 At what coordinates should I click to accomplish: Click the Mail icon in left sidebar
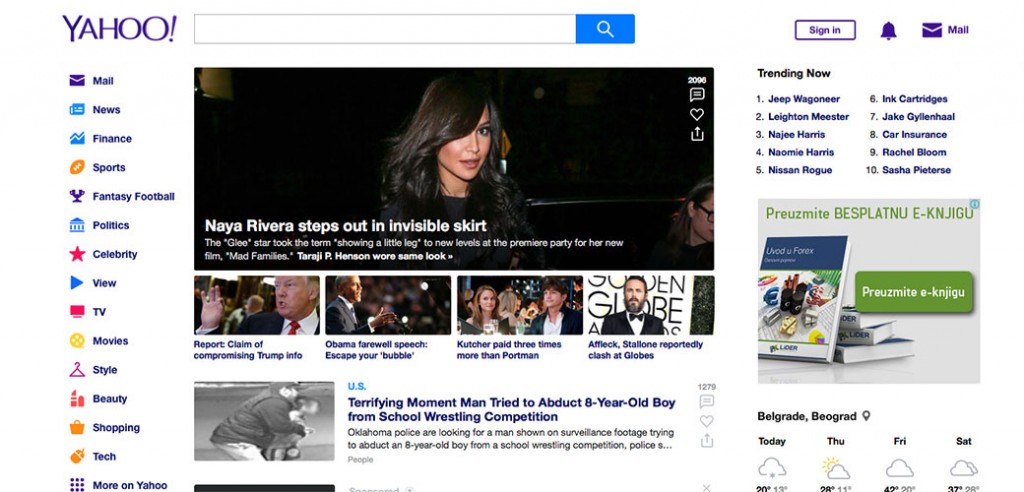click(77, 80)
